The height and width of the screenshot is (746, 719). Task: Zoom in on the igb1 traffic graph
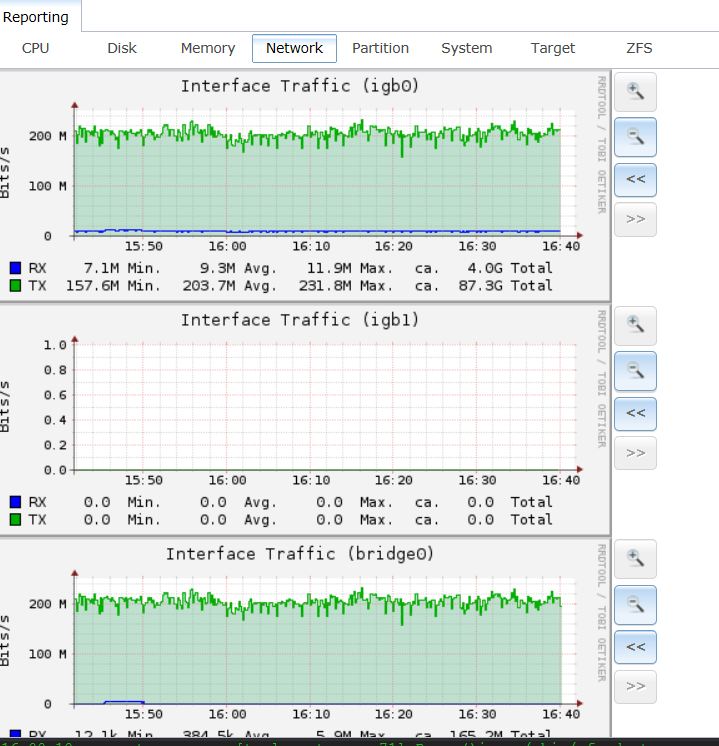point(635,325)
